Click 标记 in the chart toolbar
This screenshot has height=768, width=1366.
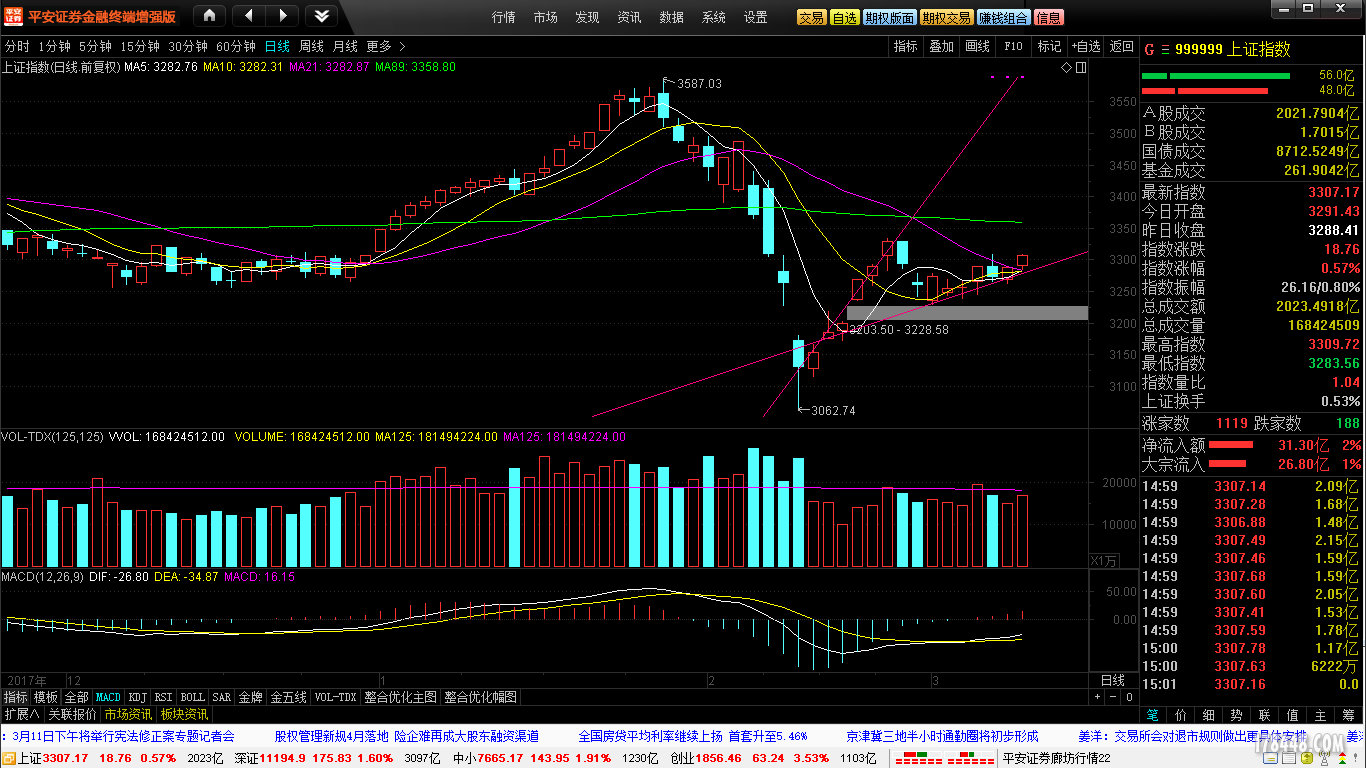pos(1050,46)
